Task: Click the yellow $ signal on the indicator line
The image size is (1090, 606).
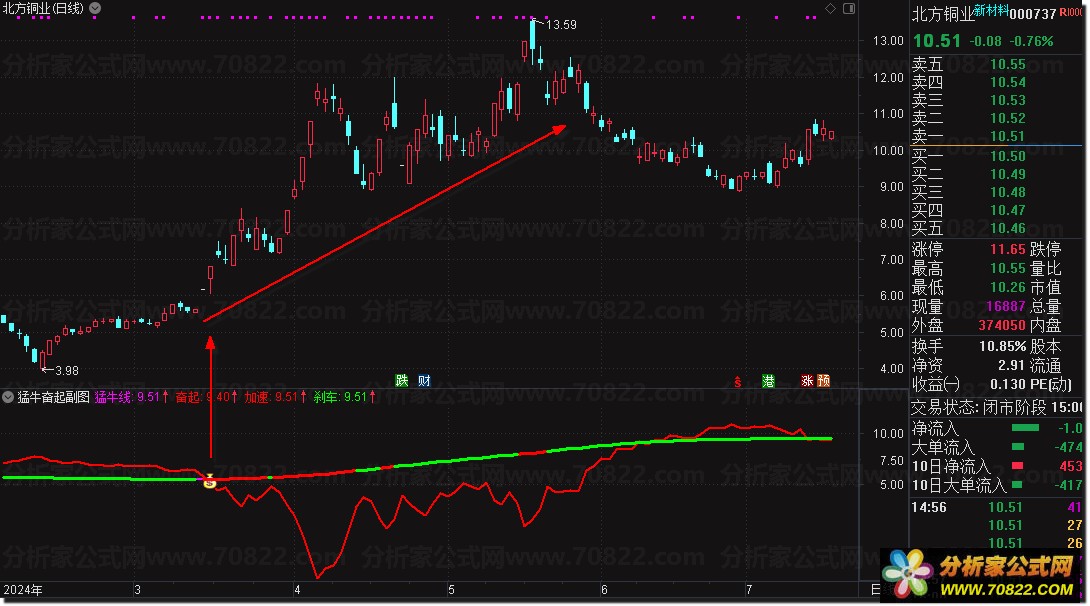Action: coord(210,481)
